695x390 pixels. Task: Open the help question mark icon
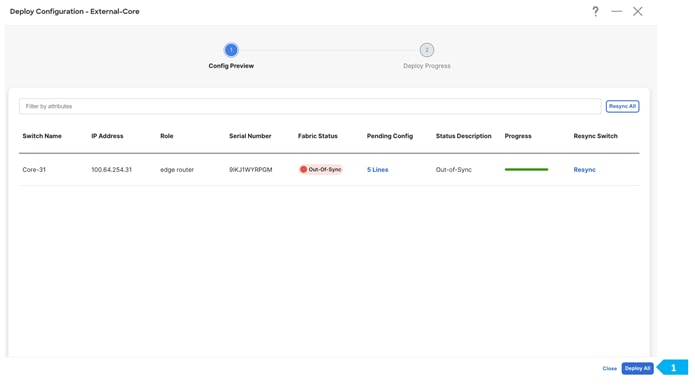[595, 12]
